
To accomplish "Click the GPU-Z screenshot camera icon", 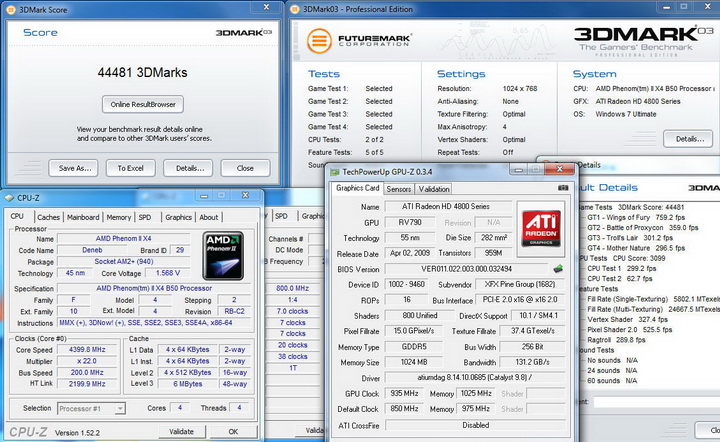I will click(563, 188).
